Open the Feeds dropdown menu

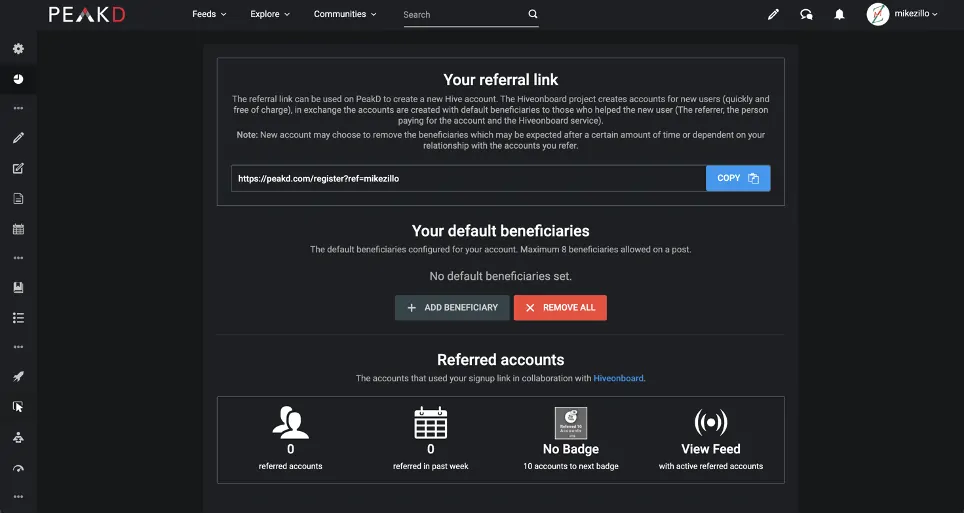pos(209,14)
